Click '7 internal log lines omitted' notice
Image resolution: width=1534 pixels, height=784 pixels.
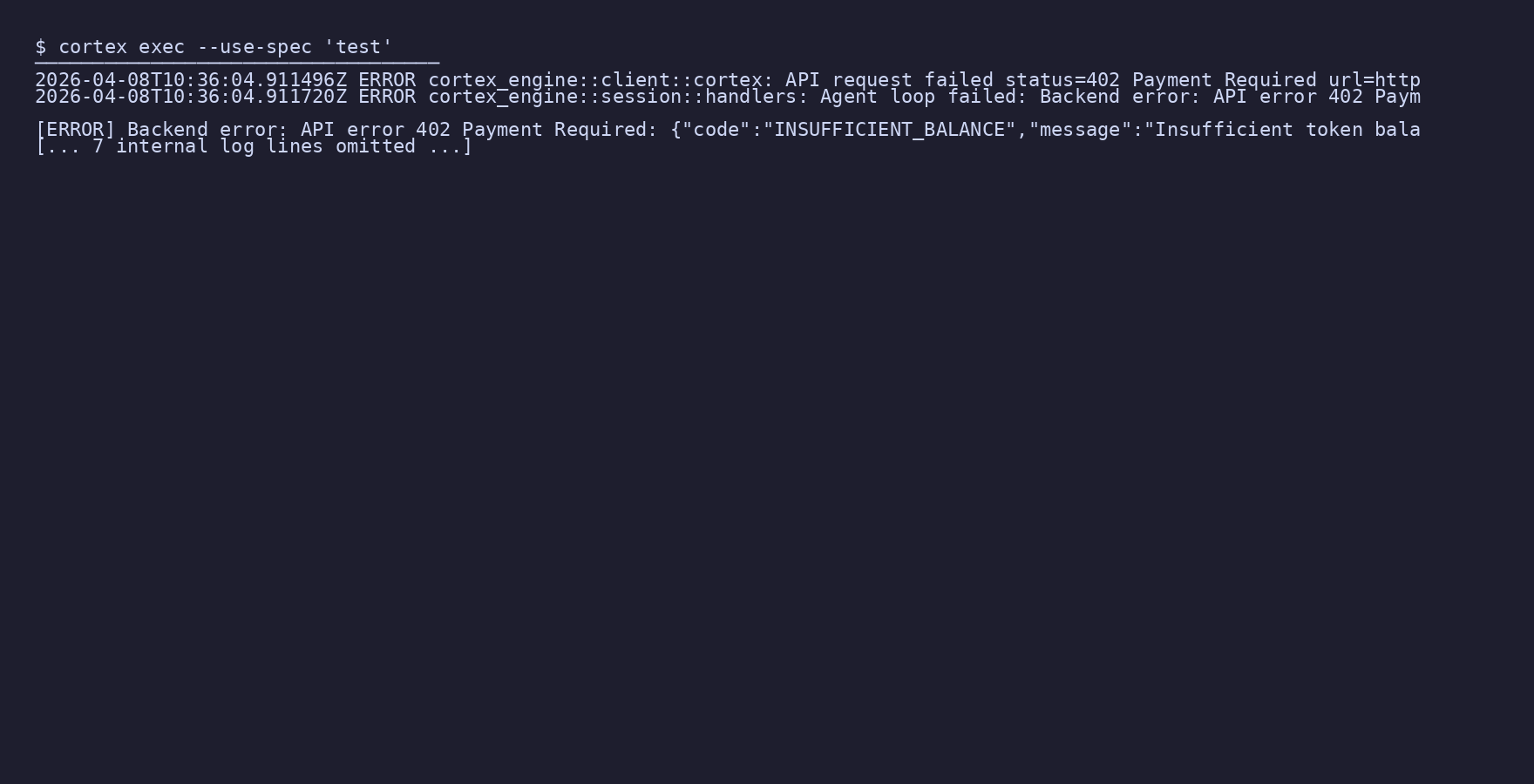(255, 146)
